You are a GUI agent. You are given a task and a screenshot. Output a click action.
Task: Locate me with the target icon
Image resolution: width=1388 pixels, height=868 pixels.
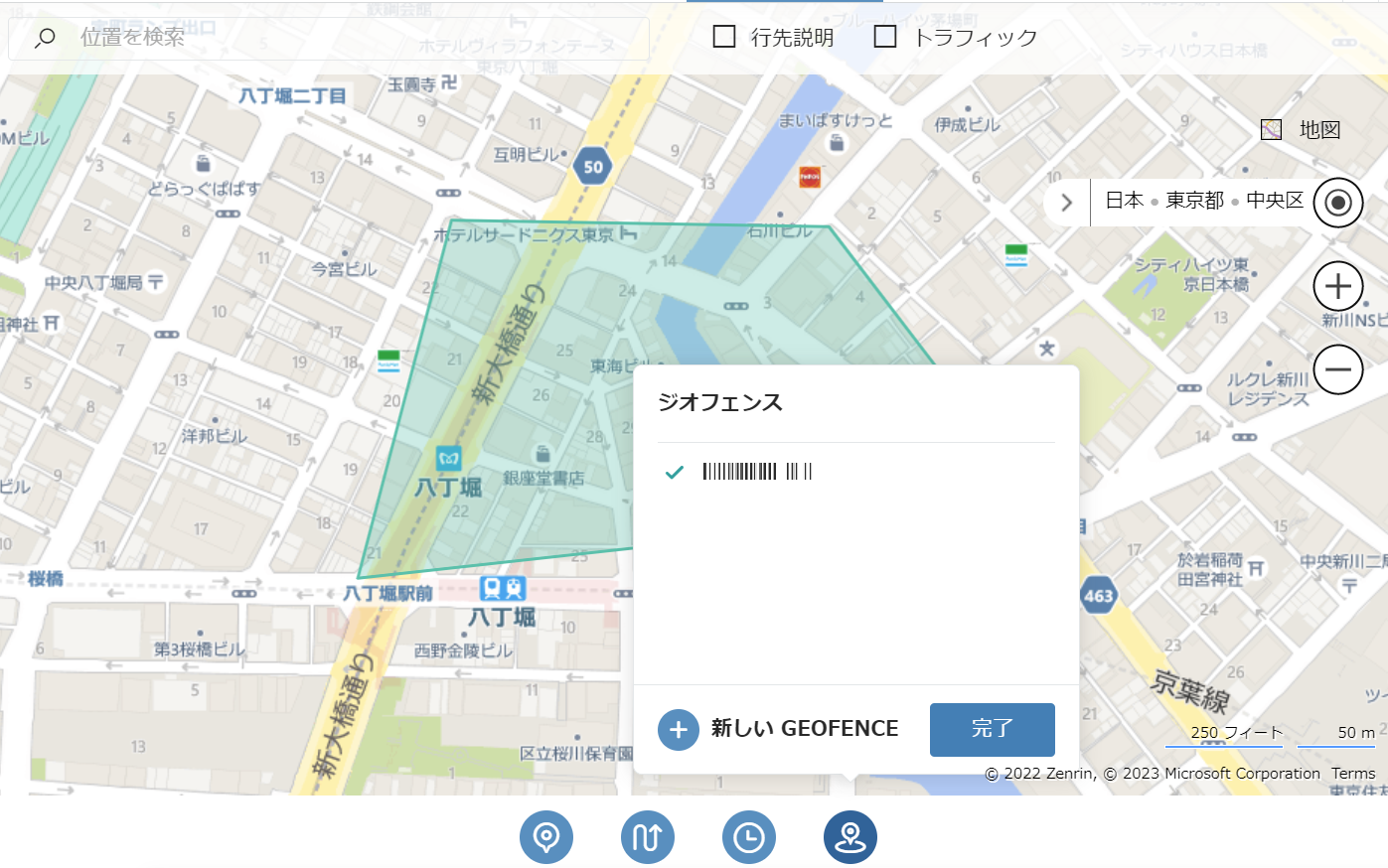click(x=1338, y=203)
